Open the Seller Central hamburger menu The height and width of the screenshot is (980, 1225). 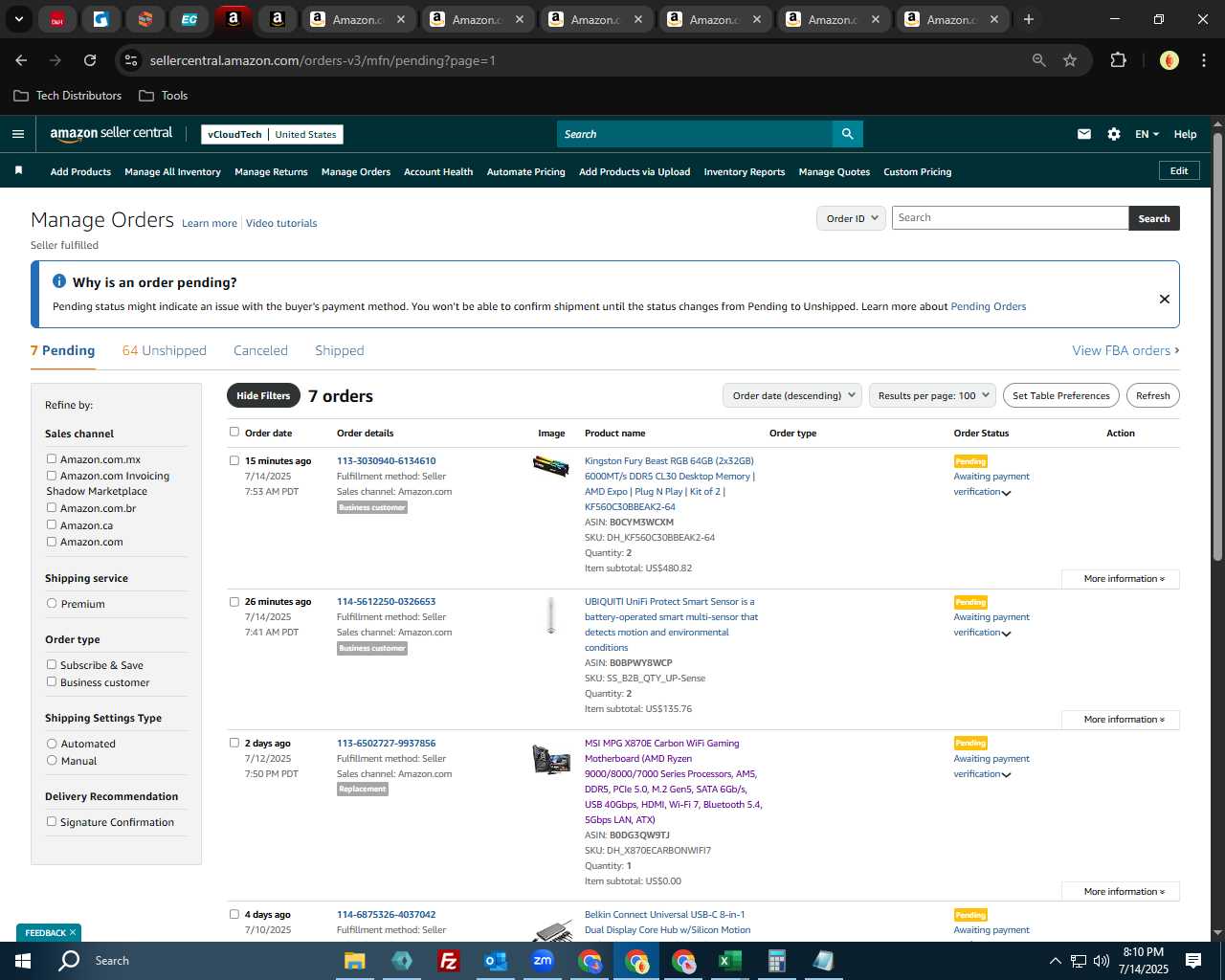(18, 134)
